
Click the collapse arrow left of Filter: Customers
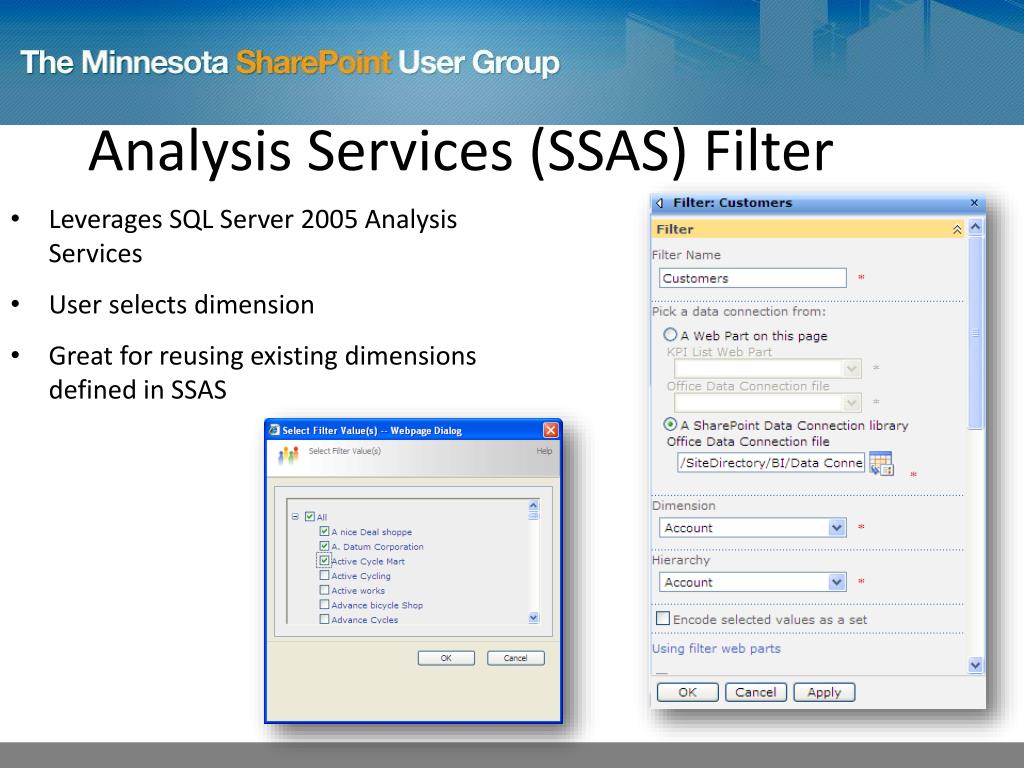coord(660,203)
